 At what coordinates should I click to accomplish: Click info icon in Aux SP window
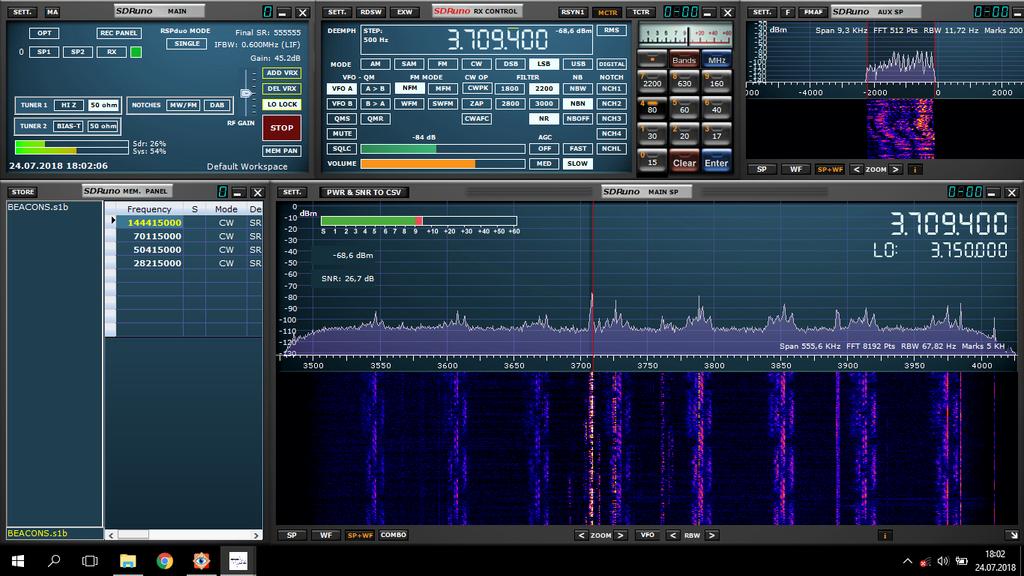pyautogui.click(x=915, y=169)
